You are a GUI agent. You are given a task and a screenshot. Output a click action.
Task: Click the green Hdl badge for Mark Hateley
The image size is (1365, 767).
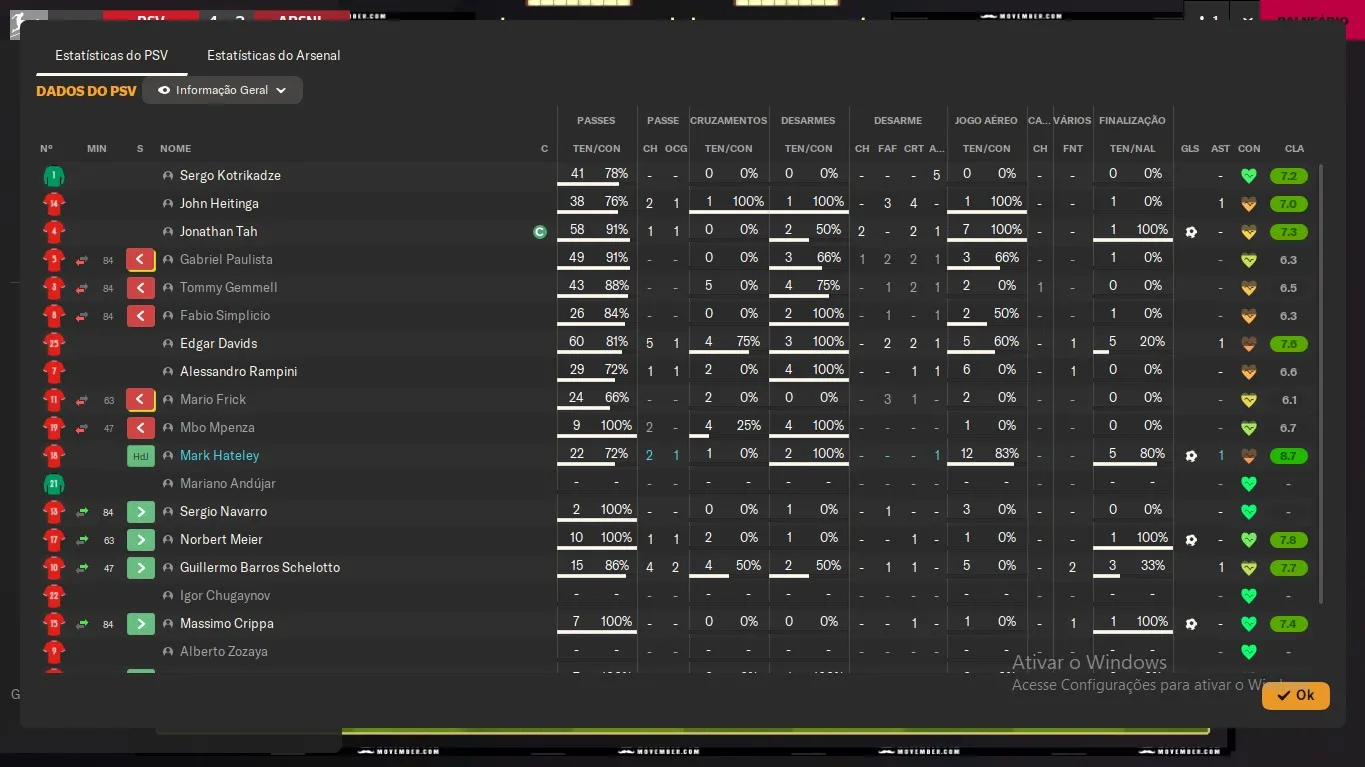[141, 456]
